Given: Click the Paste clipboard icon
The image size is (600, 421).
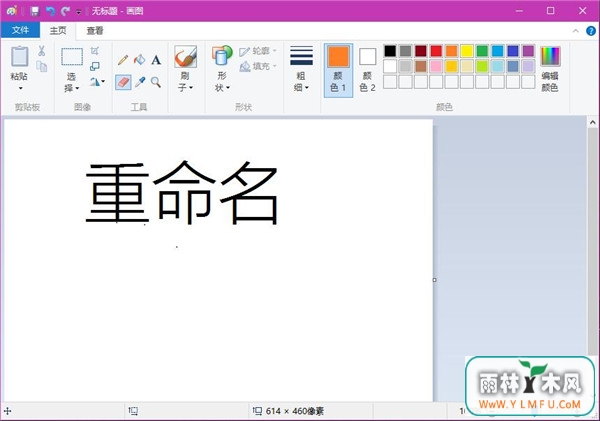Looking at the screenshot, I should tap(19, 57).
